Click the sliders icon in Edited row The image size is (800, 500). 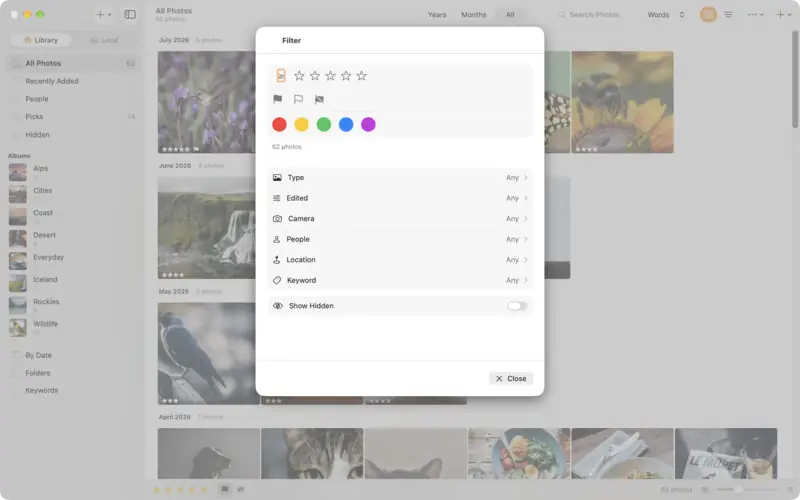[277, 198]
